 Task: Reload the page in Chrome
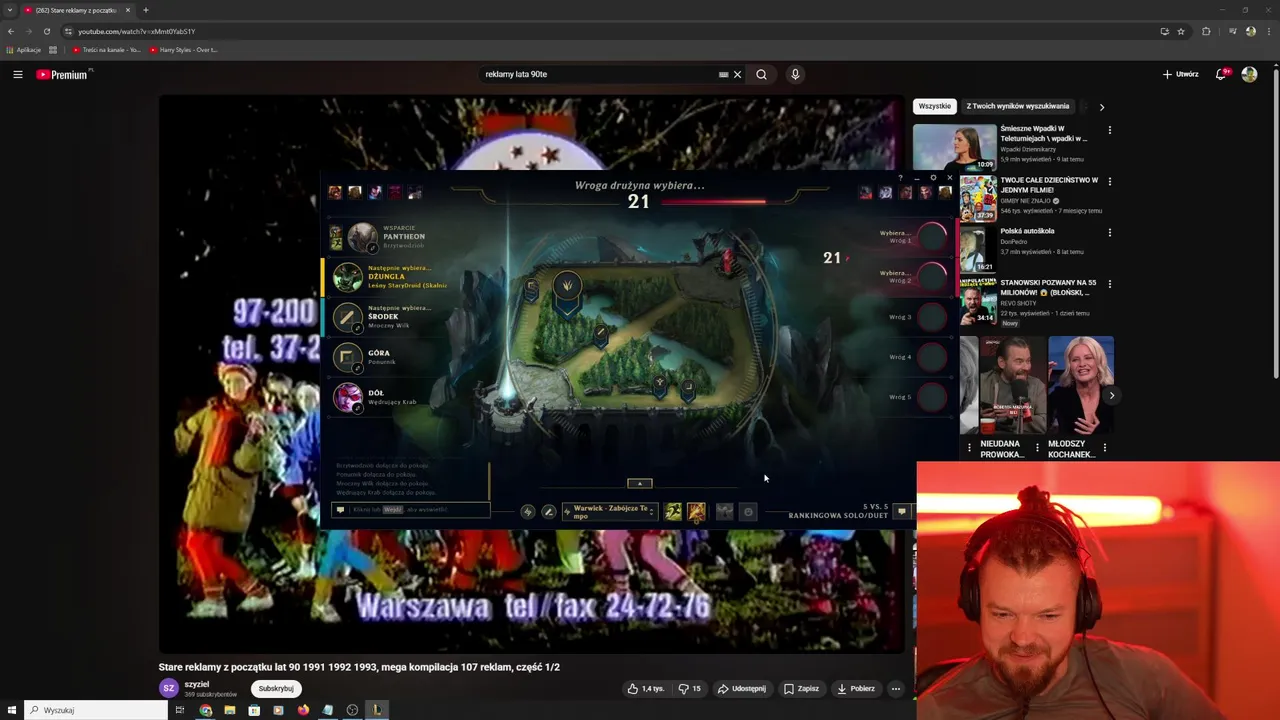pyautogui.click(x=46, y=31)
